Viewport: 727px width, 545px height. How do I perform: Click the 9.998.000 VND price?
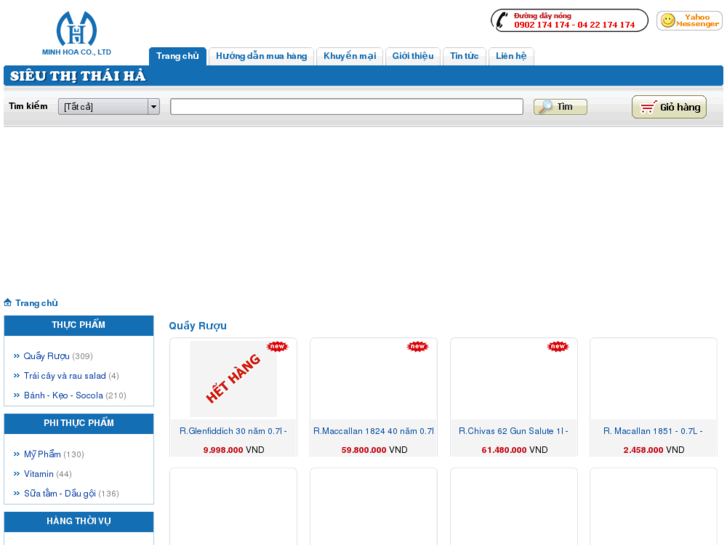tap(234, 450)
